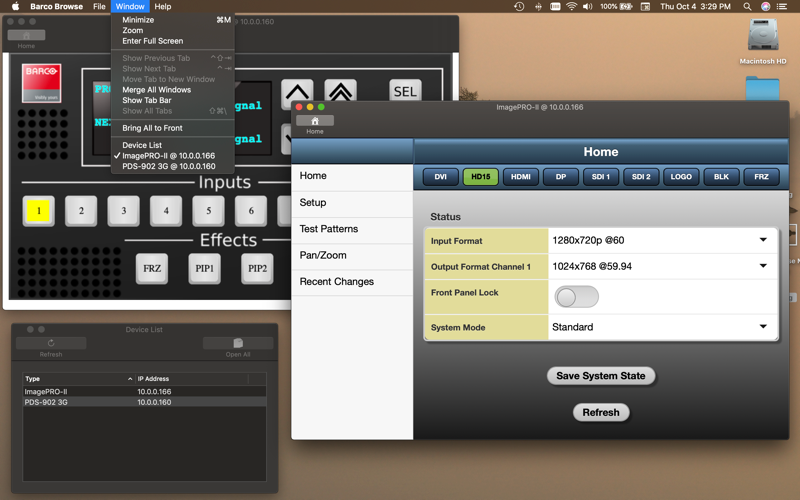Screen dimensions: 800x500
Task: Click Save System State button
Action: point(601,376)
